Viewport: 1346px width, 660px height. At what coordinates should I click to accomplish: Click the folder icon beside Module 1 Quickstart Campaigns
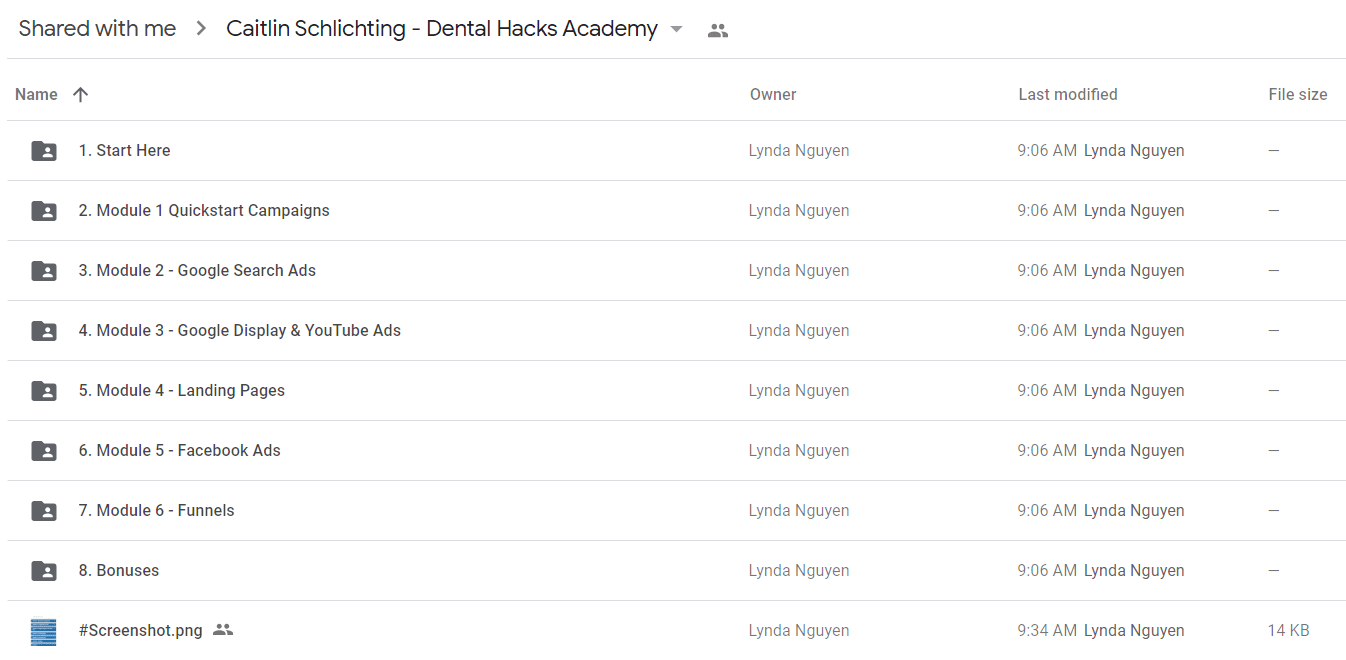coord(44,211)
